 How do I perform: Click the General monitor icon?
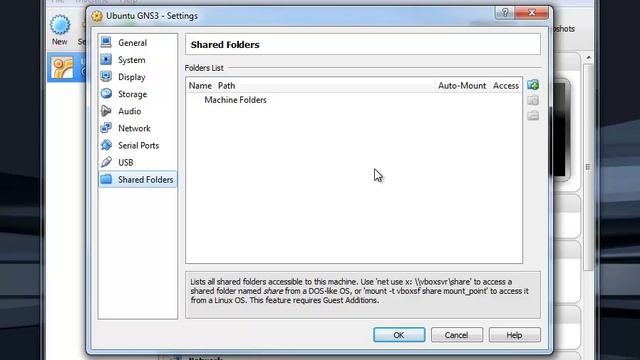pos(106,42)
